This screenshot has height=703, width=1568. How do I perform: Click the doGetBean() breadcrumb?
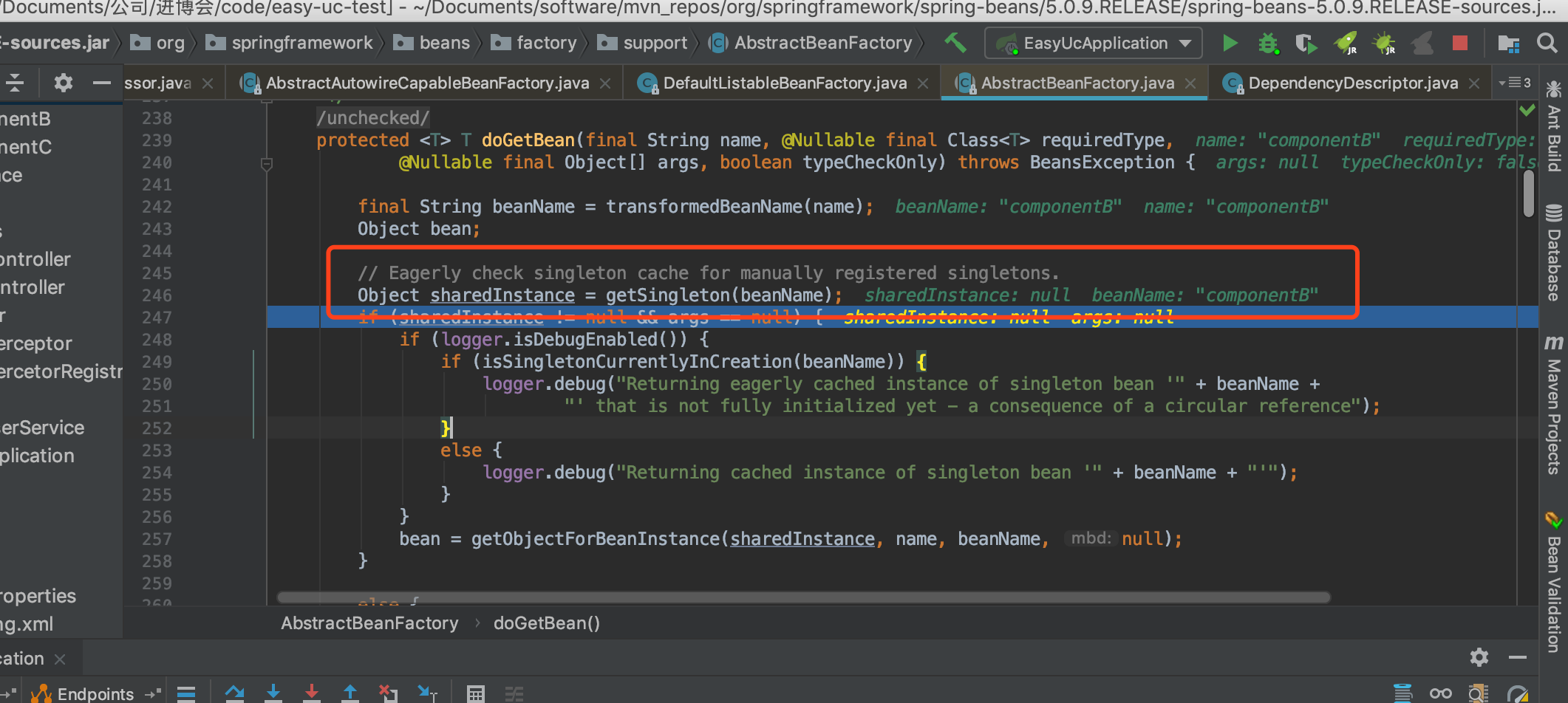(547, 623)
